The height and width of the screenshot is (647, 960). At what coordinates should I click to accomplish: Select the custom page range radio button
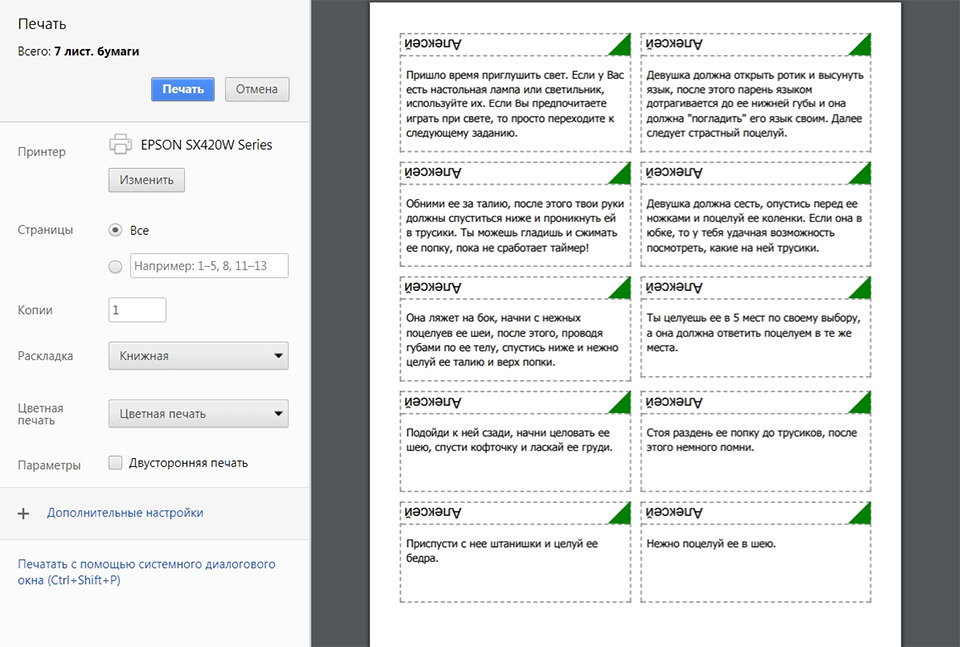pyautogui.click(x=115, y=266)
